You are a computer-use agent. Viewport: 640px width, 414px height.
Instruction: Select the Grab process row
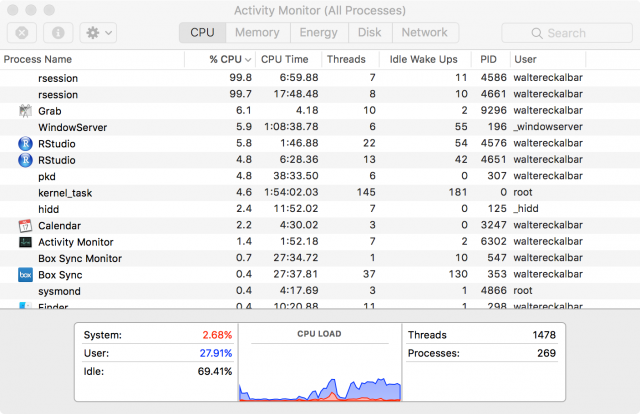320,111
